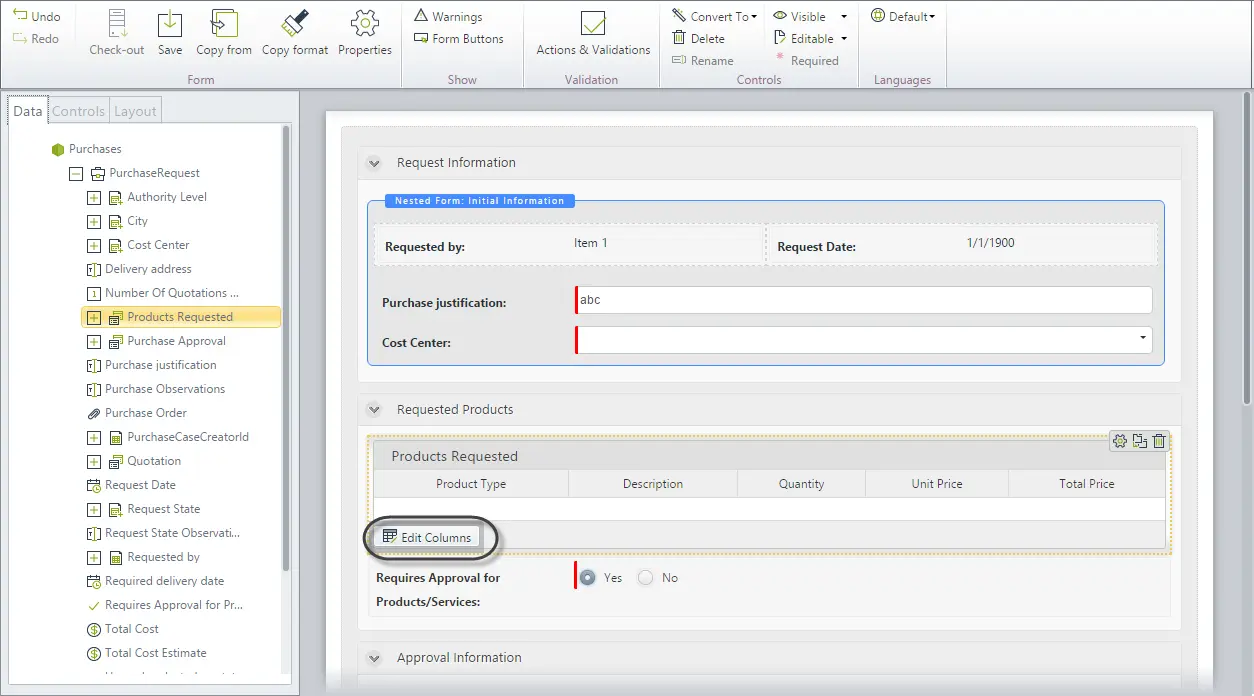The height and width of the screenshot is (696, 1254).
Task: Save the form
Action: coord(170,33)
